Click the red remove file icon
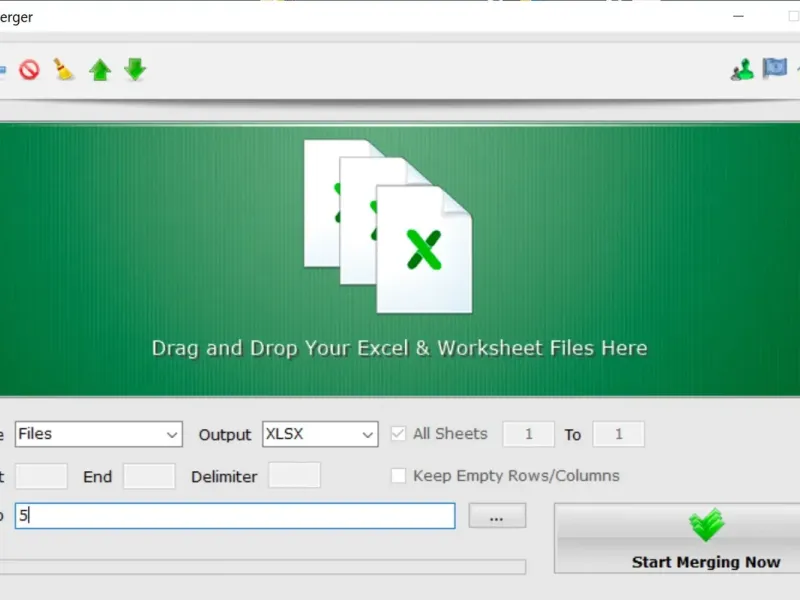This screenshot has width=800, height=600. (29, 69)
